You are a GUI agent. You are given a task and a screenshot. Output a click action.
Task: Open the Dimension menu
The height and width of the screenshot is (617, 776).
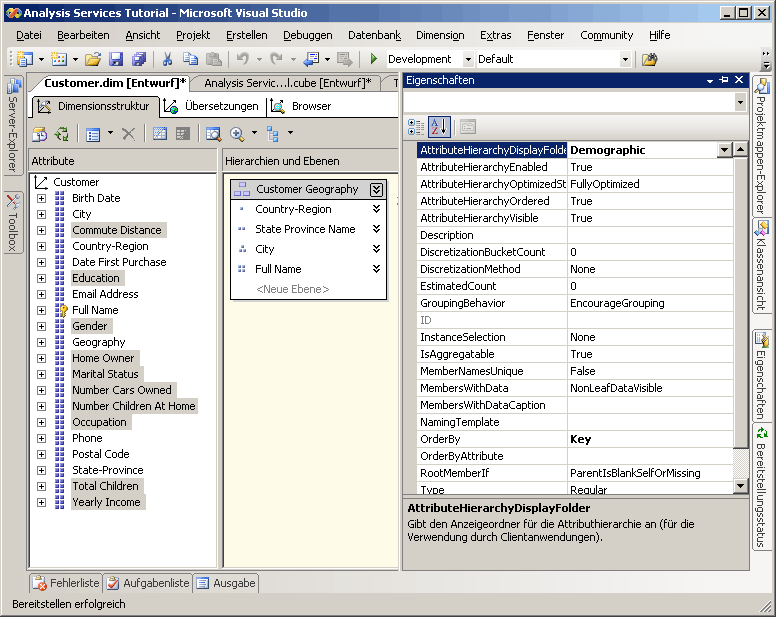(439, 35)
